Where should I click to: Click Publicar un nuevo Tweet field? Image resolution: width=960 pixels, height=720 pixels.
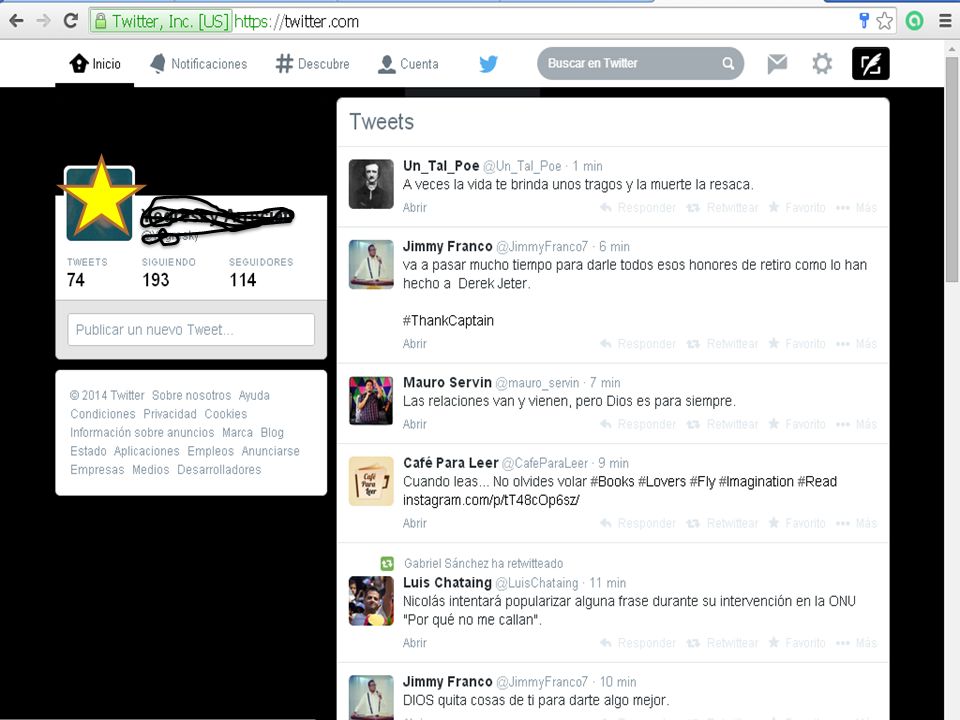(191, 329)
